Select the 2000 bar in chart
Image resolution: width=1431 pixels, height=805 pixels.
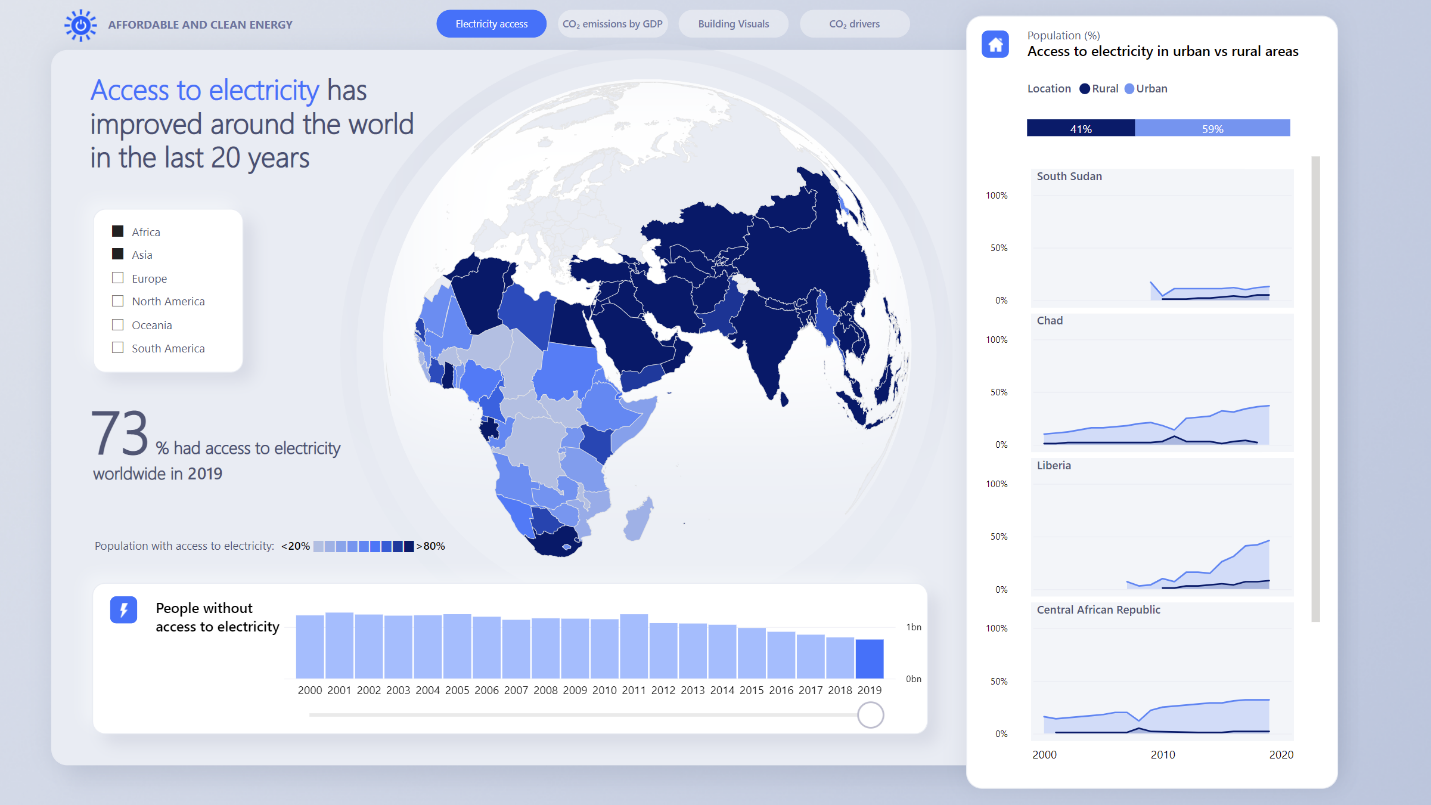point(310,647)
